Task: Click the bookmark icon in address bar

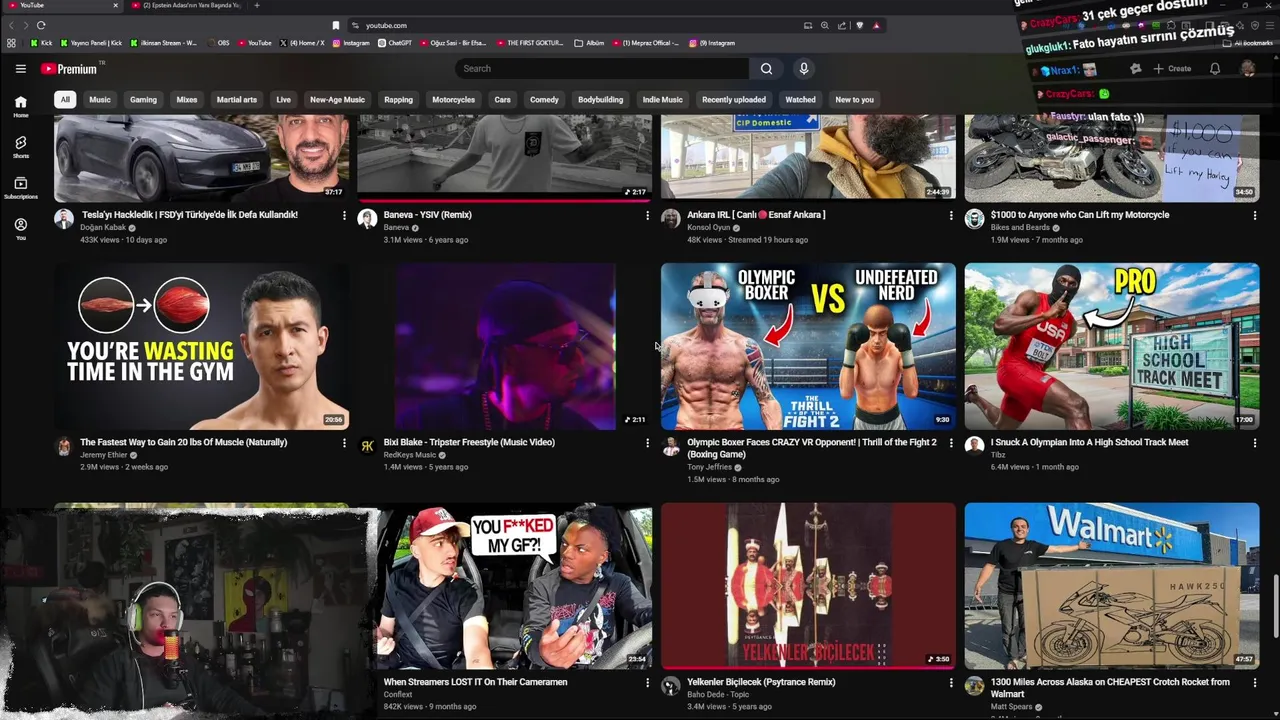Action: (336, 25)
